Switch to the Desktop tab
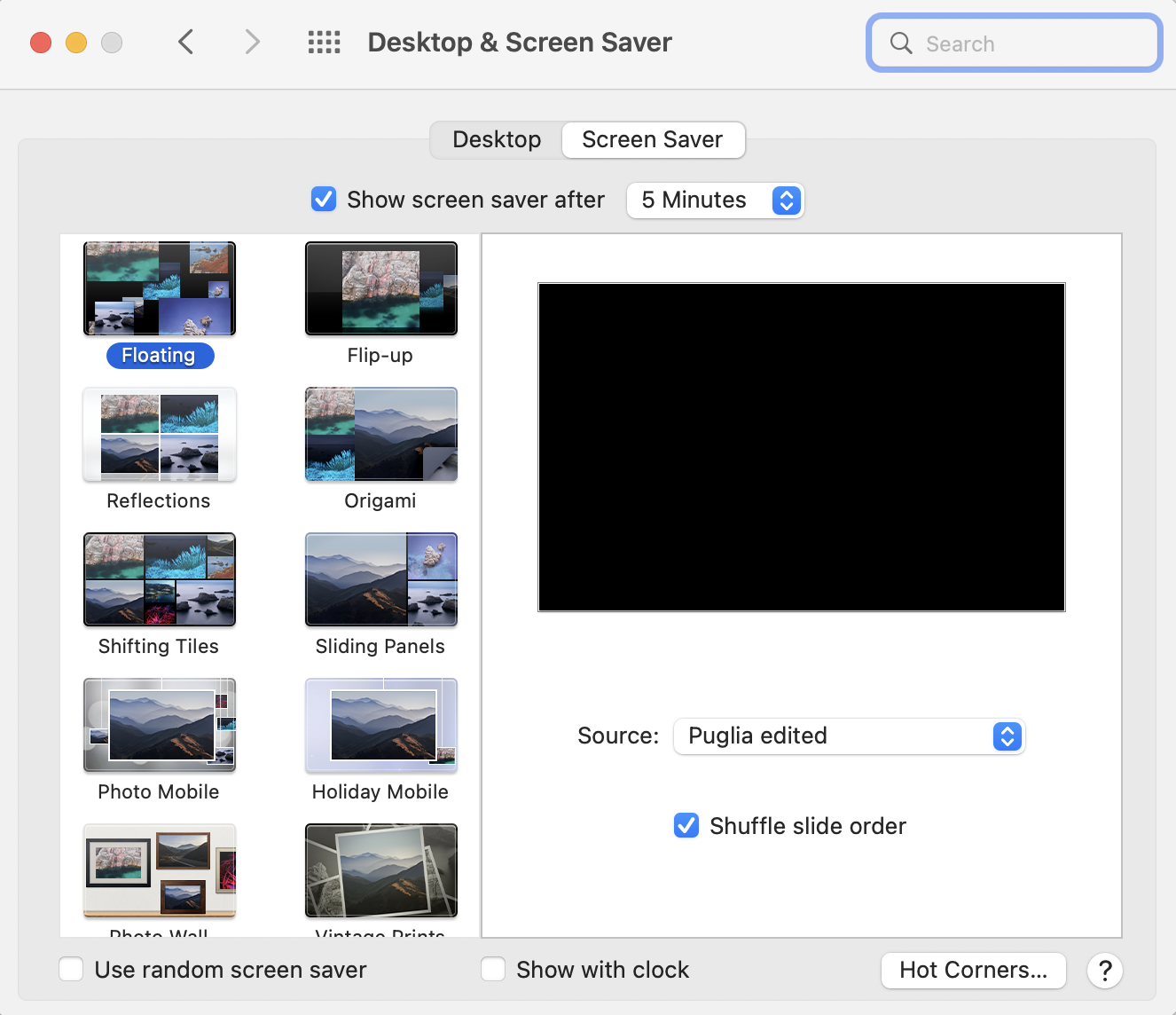The image size is (1176, 1015). click(x=497, y=139)
